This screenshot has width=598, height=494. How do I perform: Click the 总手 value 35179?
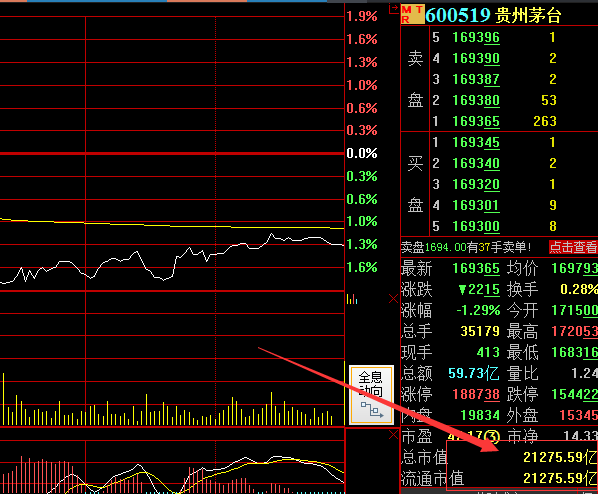[480, 331]
